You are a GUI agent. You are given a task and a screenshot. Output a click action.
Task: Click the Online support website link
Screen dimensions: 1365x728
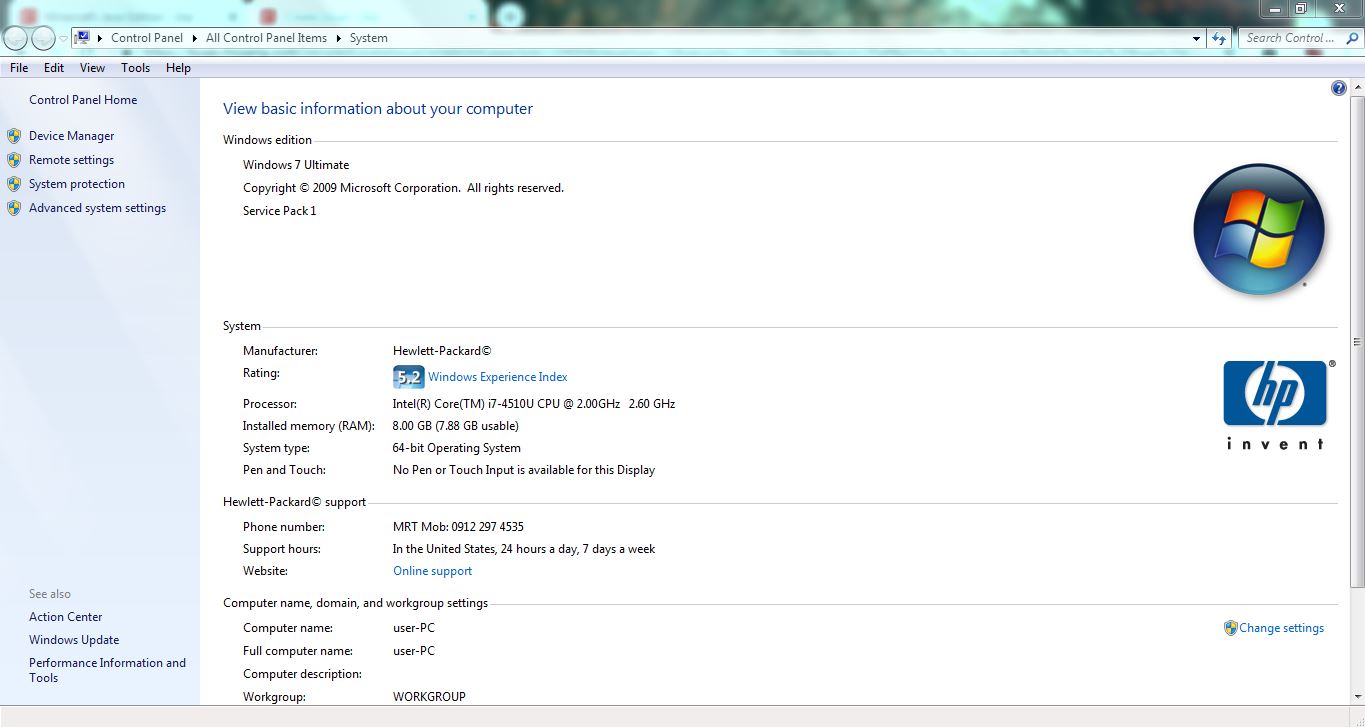point(432,571)
